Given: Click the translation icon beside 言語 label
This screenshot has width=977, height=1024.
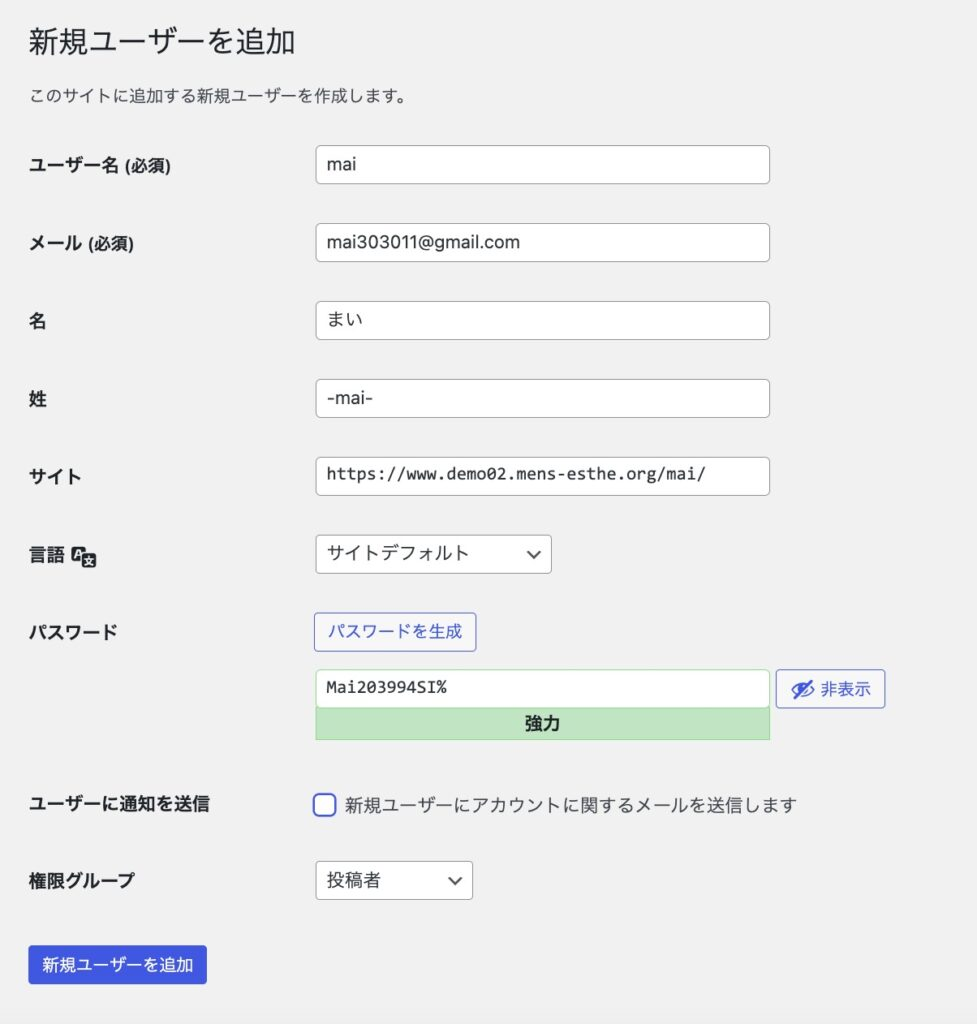Looking at the screenshot, I should [84, 557].
